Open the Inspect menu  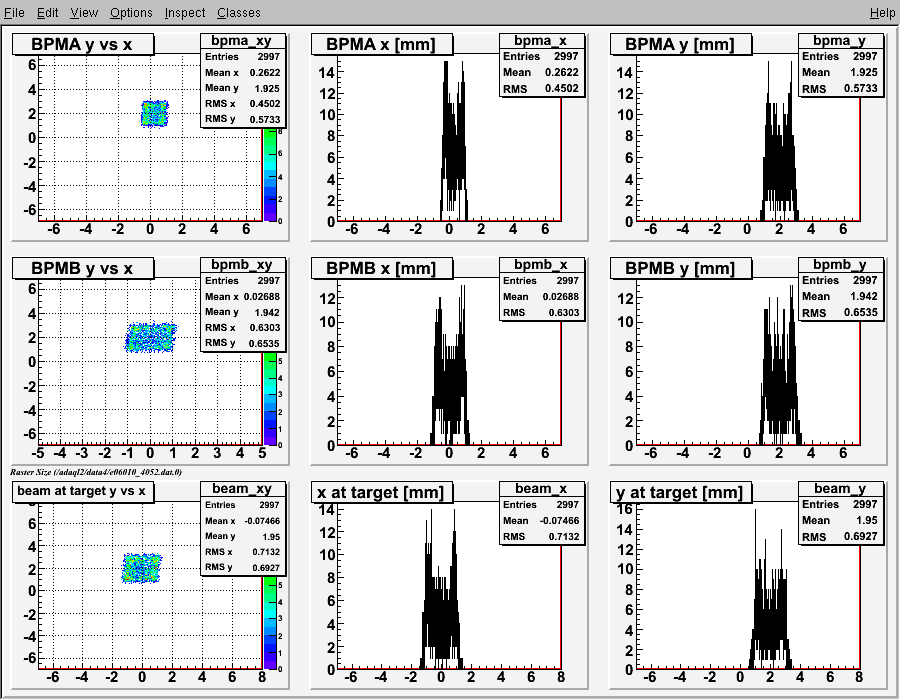[x=185, y=13]
